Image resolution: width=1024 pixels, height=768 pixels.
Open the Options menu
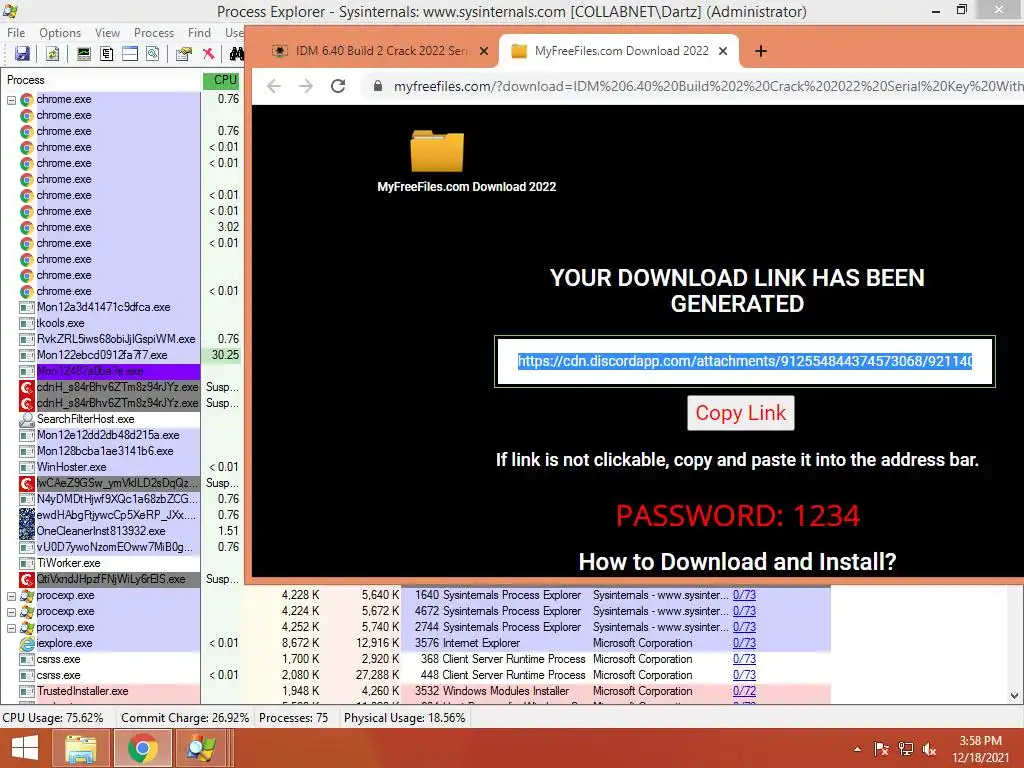click(59, 33)
